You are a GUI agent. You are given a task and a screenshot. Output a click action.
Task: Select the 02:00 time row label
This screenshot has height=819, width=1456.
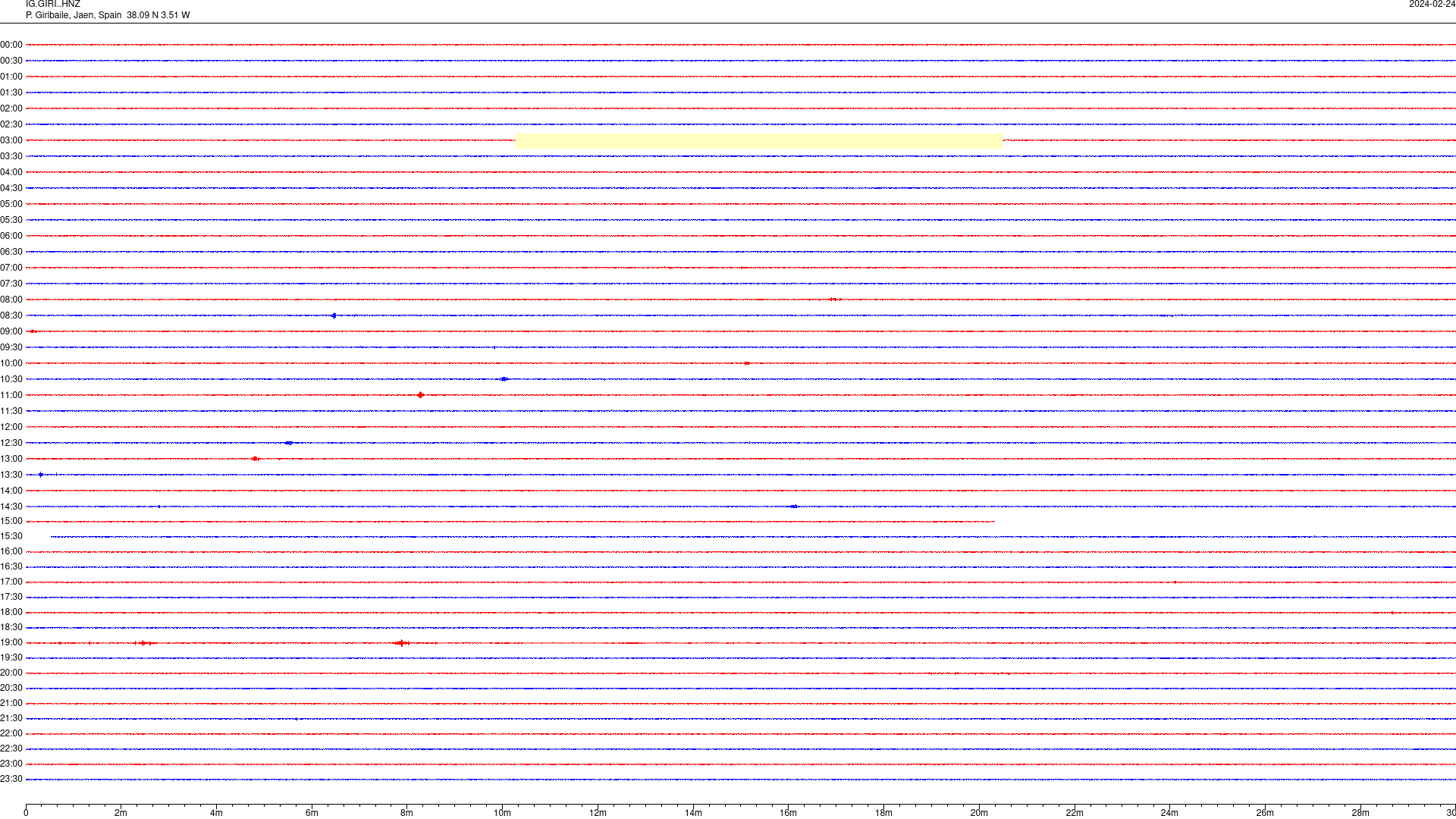click(11, 108)
